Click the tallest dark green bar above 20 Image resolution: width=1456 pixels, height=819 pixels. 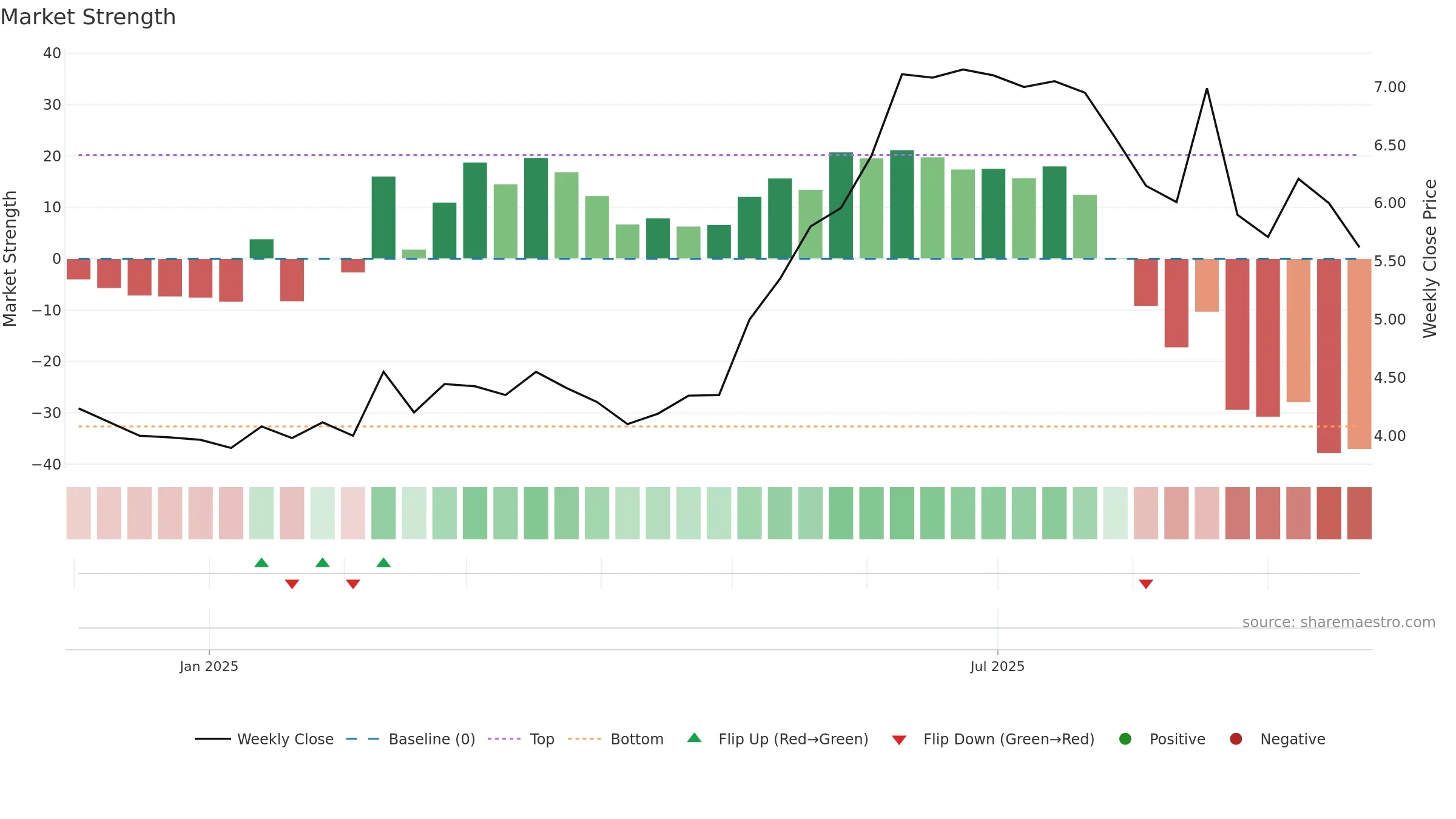click(902, 204)
